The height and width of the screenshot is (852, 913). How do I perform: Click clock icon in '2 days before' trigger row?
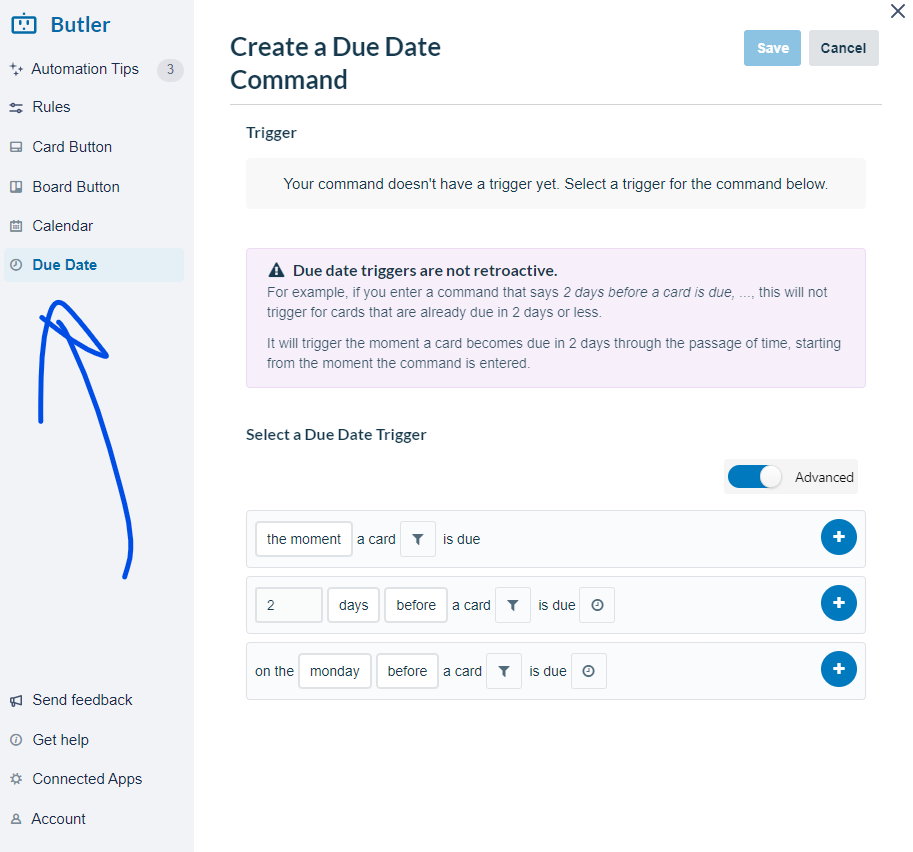coord(597,605)
